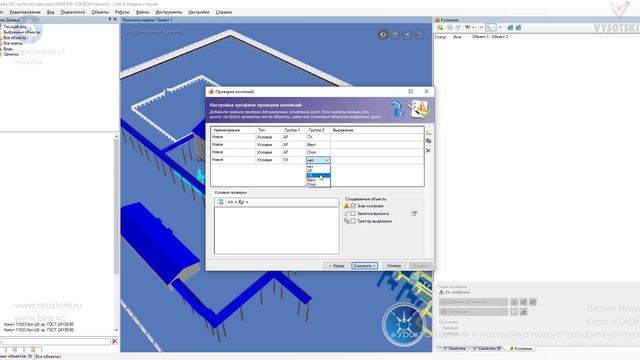Click the third view control icon in the 3D viewport
This screenshot has height=360, width=640.
pos(407,35)
